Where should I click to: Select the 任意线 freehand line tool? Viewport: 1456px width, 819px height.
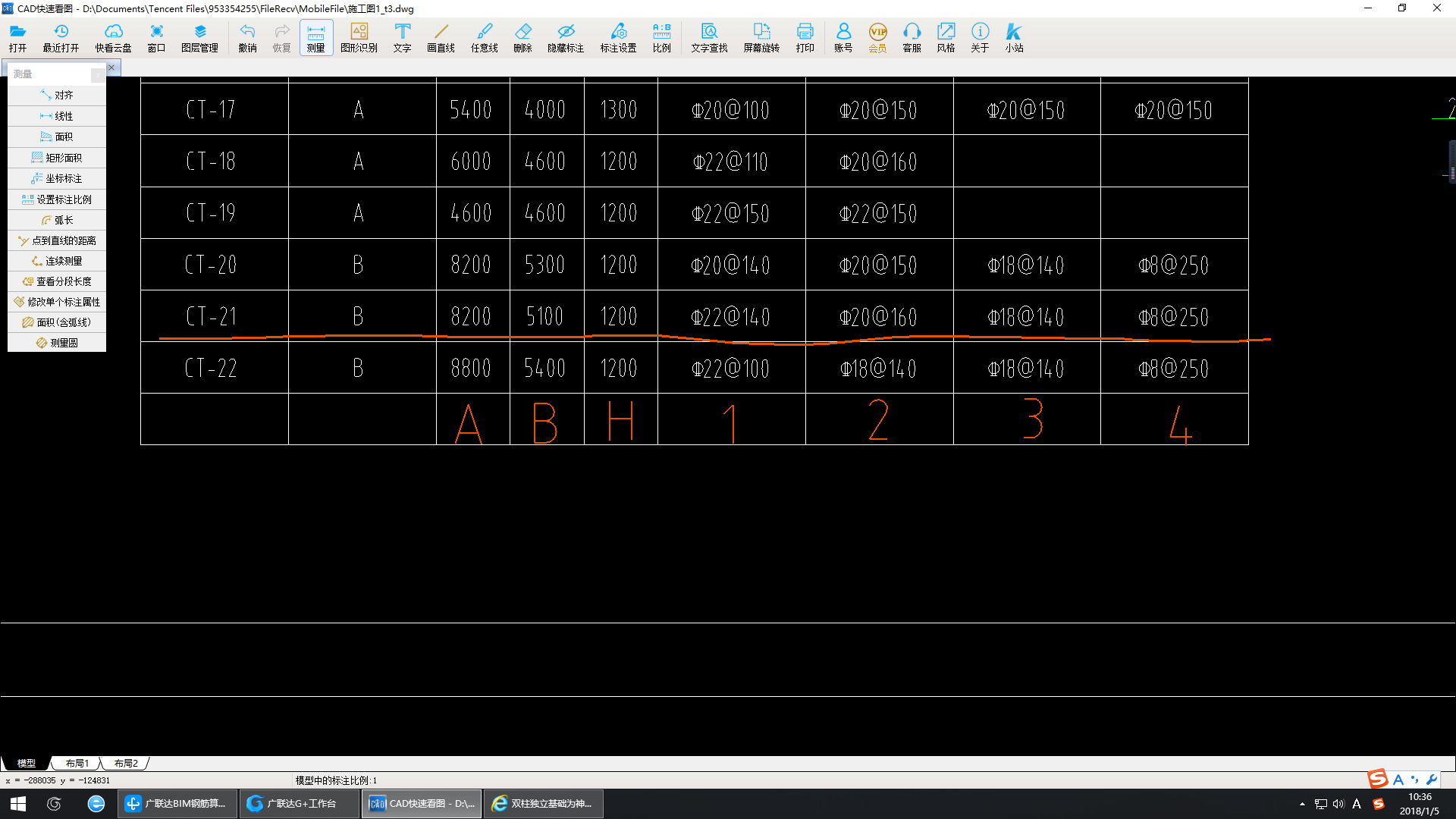click(484, 37)
